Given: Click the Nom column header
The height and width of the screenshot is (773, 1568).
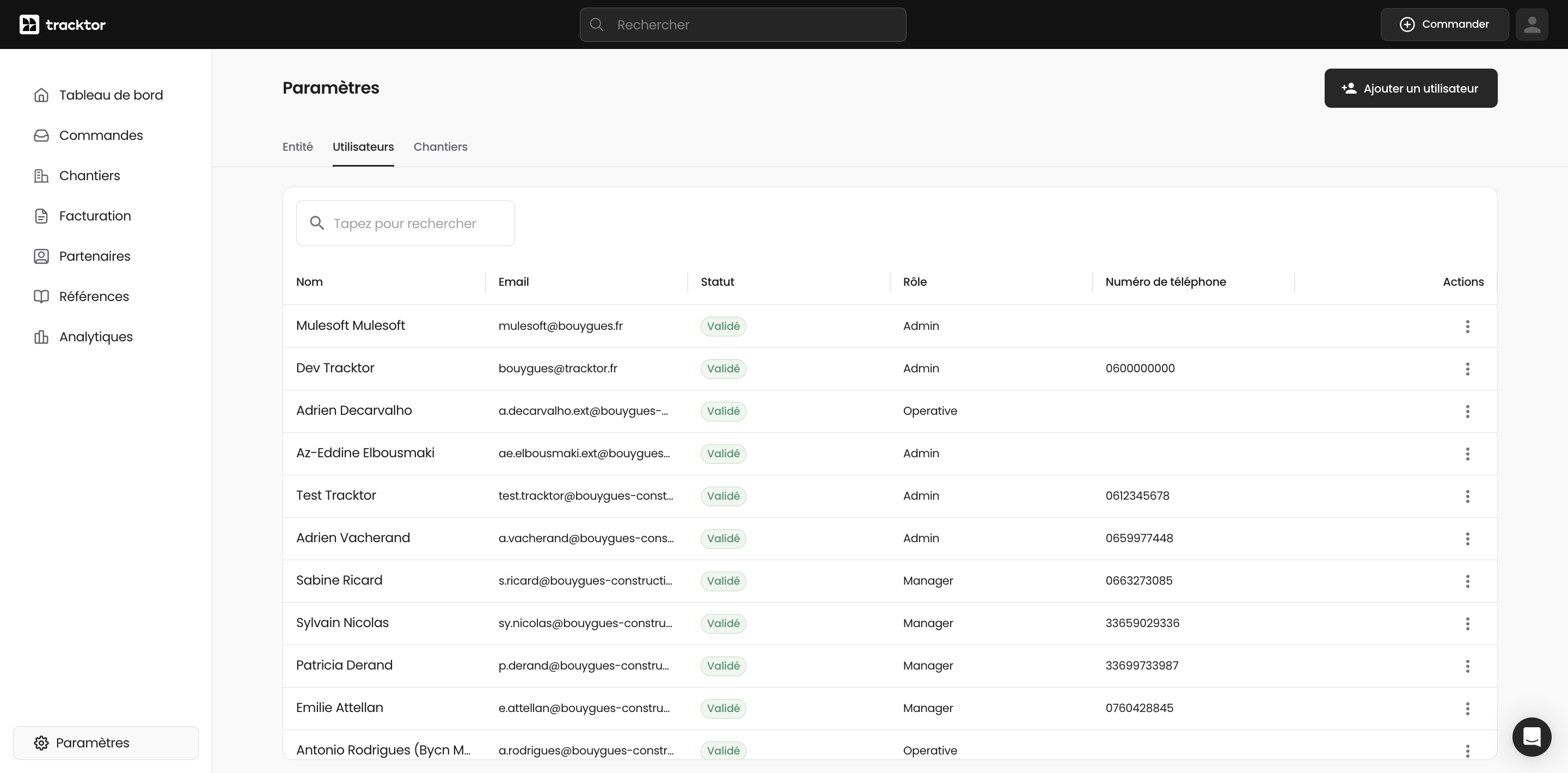Looking at the screenshot, I should pyautogui.click(x=309, y=282).
